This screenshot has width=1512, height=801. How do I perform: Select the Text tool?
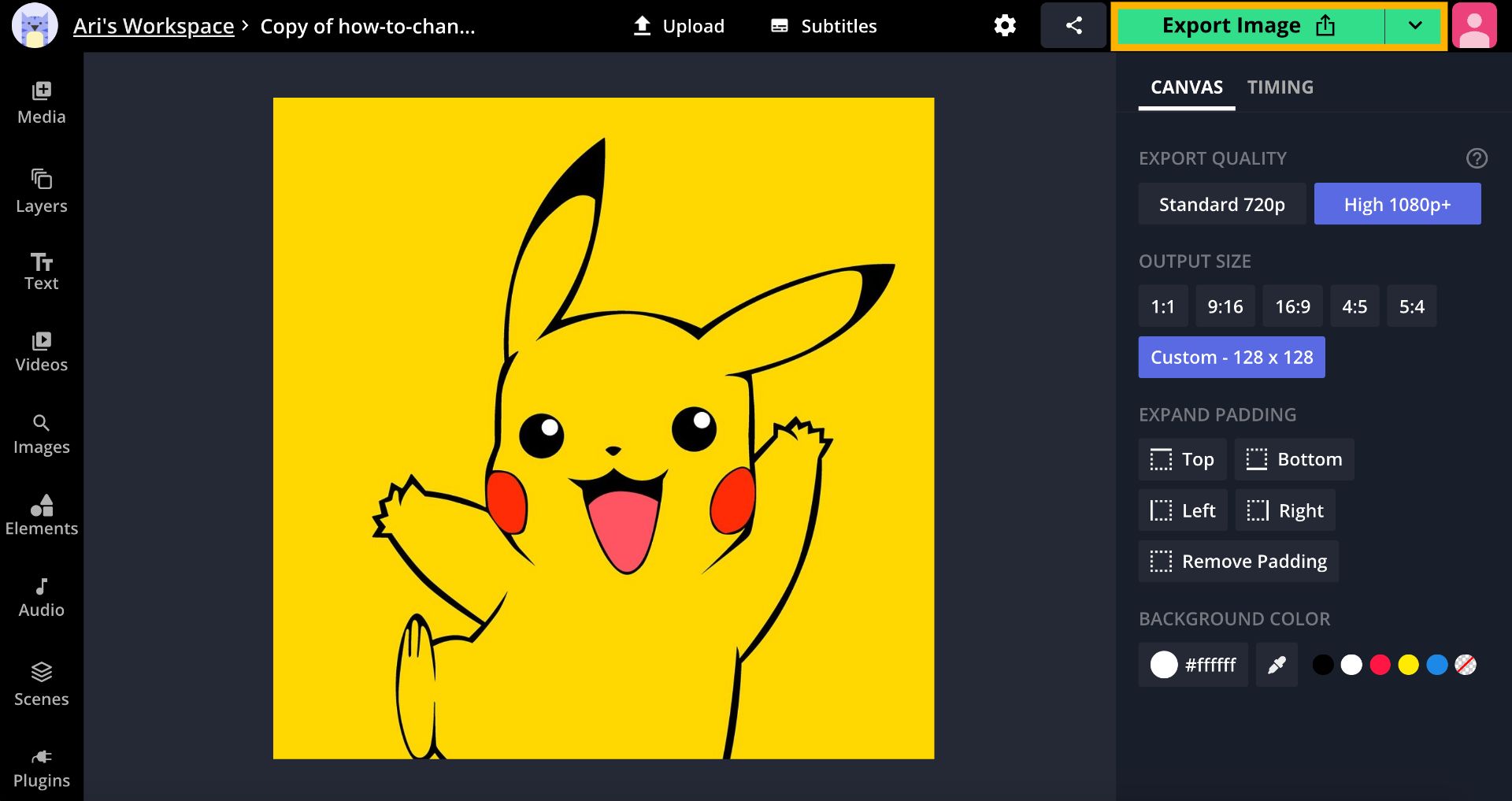(41, 272)
